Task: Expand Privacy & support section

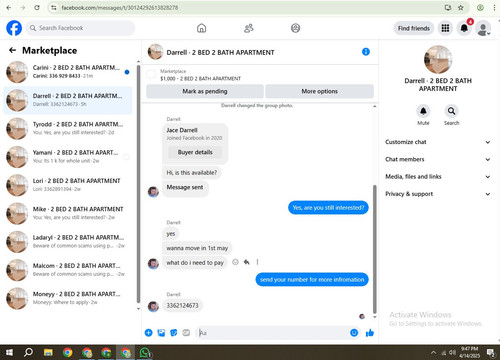Action: [438, 194]
